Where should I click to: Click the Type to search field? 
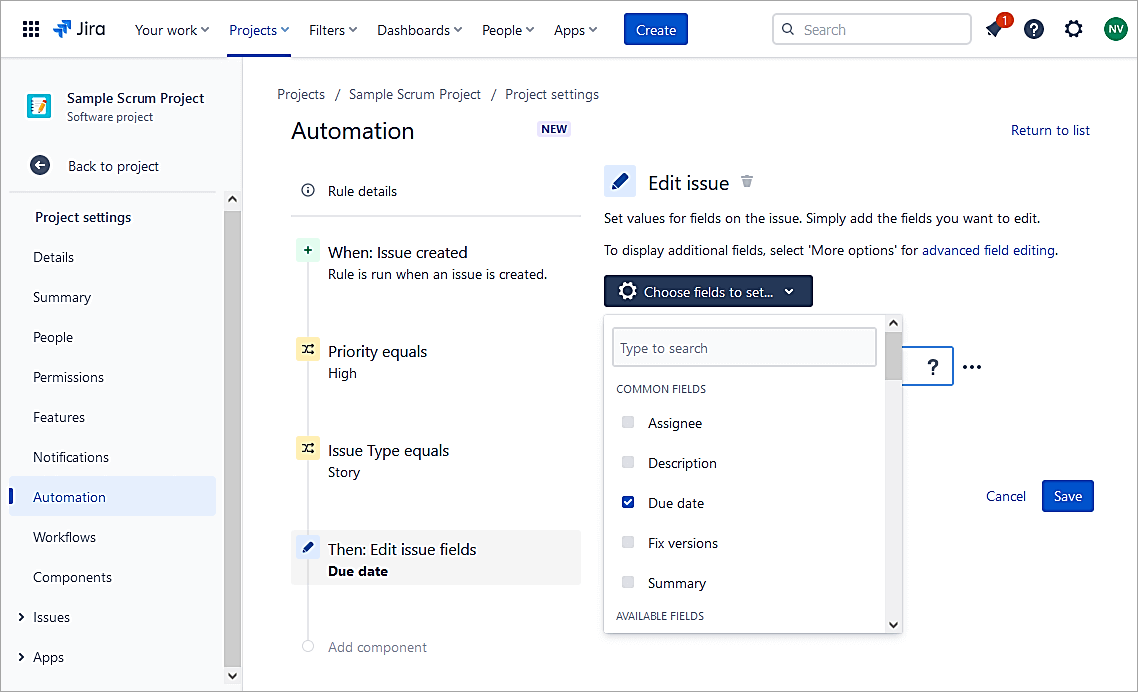pos(744,348)
